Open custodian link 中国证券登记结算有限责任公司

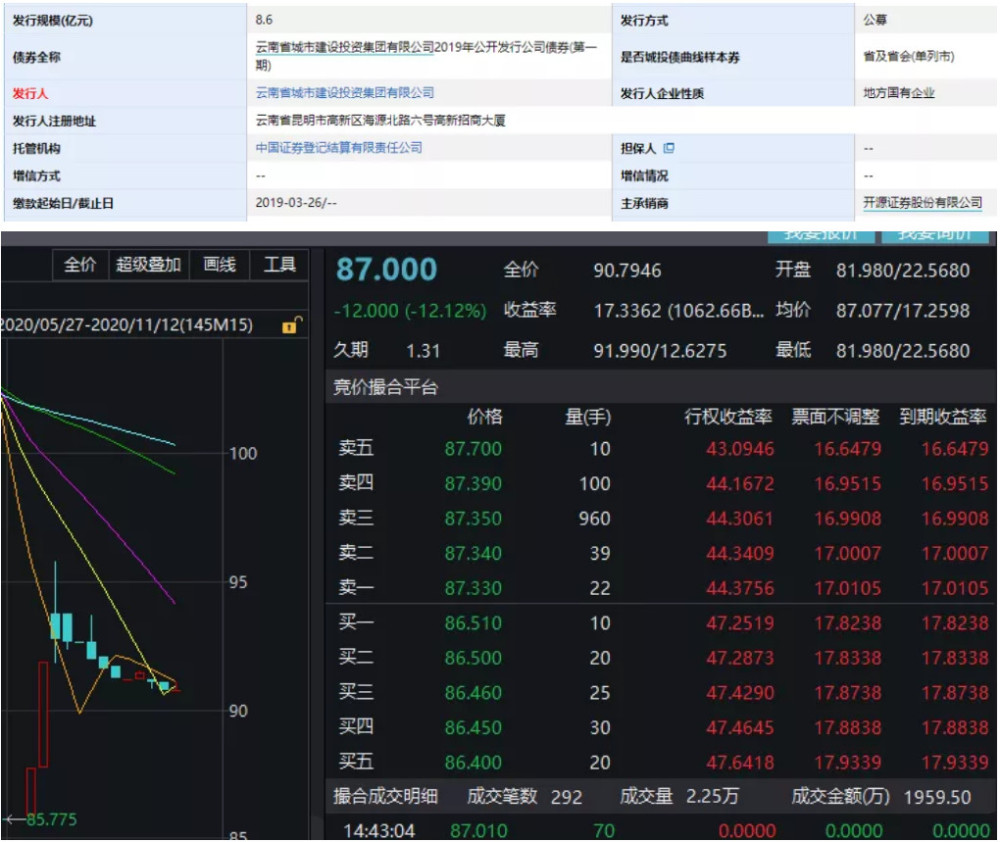pyautogui.click(x=339, y=147)
